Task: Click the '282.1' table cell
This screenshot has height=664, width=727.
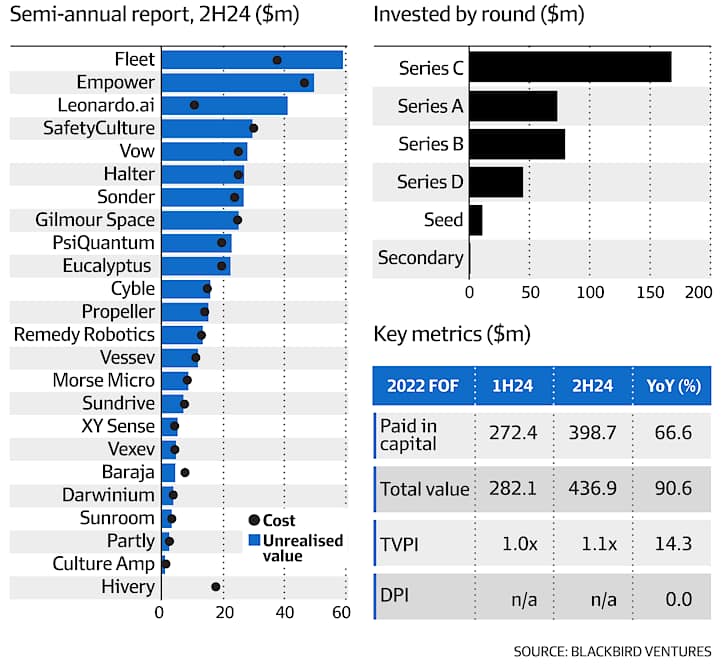Action: [x=513, y=488]
